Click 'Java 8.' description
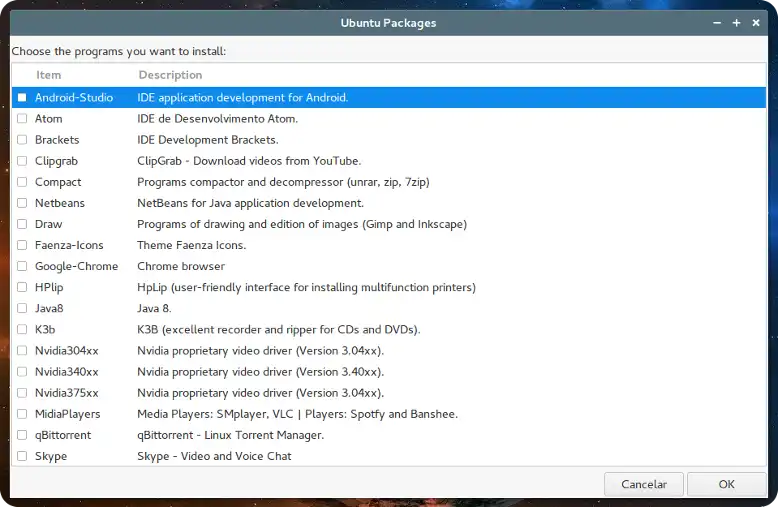778x507 pixels. (x=154, y=309)
